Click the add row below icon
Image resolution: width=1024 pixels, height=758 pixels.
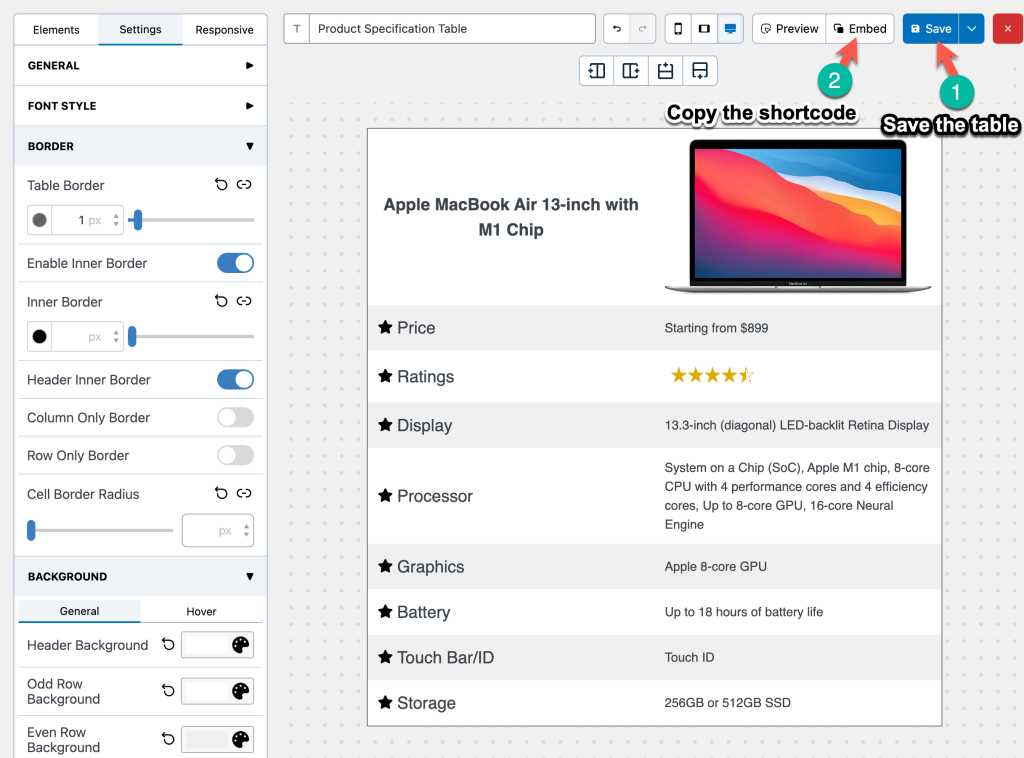[700, 71]
